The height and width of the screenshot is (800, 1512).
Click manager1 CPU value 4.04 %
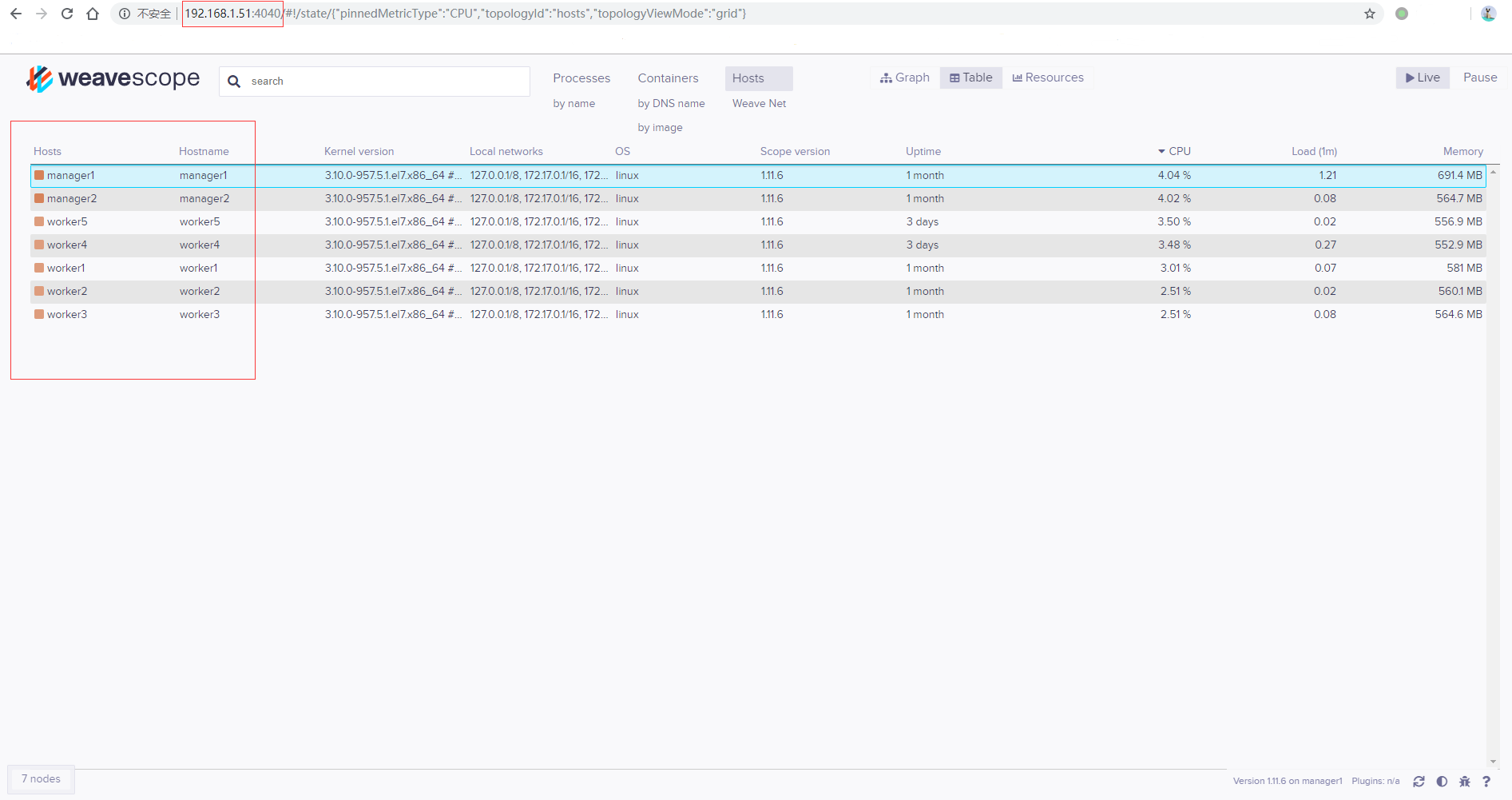tap(1174, 176)
